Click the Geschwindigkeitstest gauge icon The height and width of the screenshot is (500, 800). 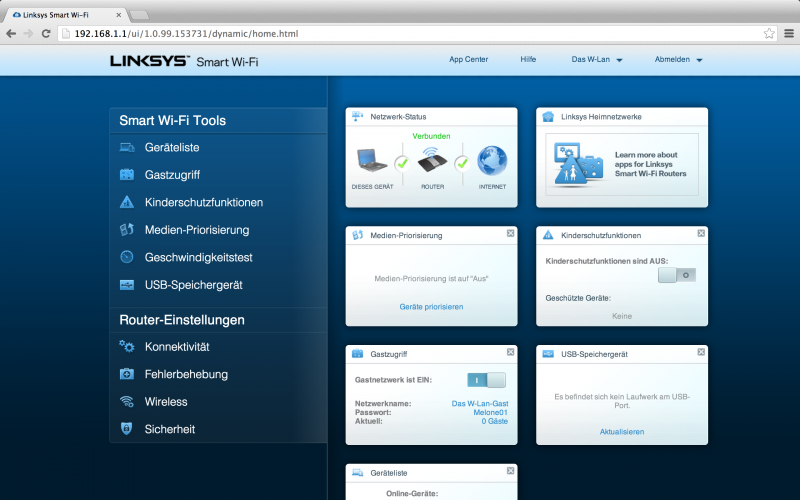pyautogui.click(x=127, y=257)
